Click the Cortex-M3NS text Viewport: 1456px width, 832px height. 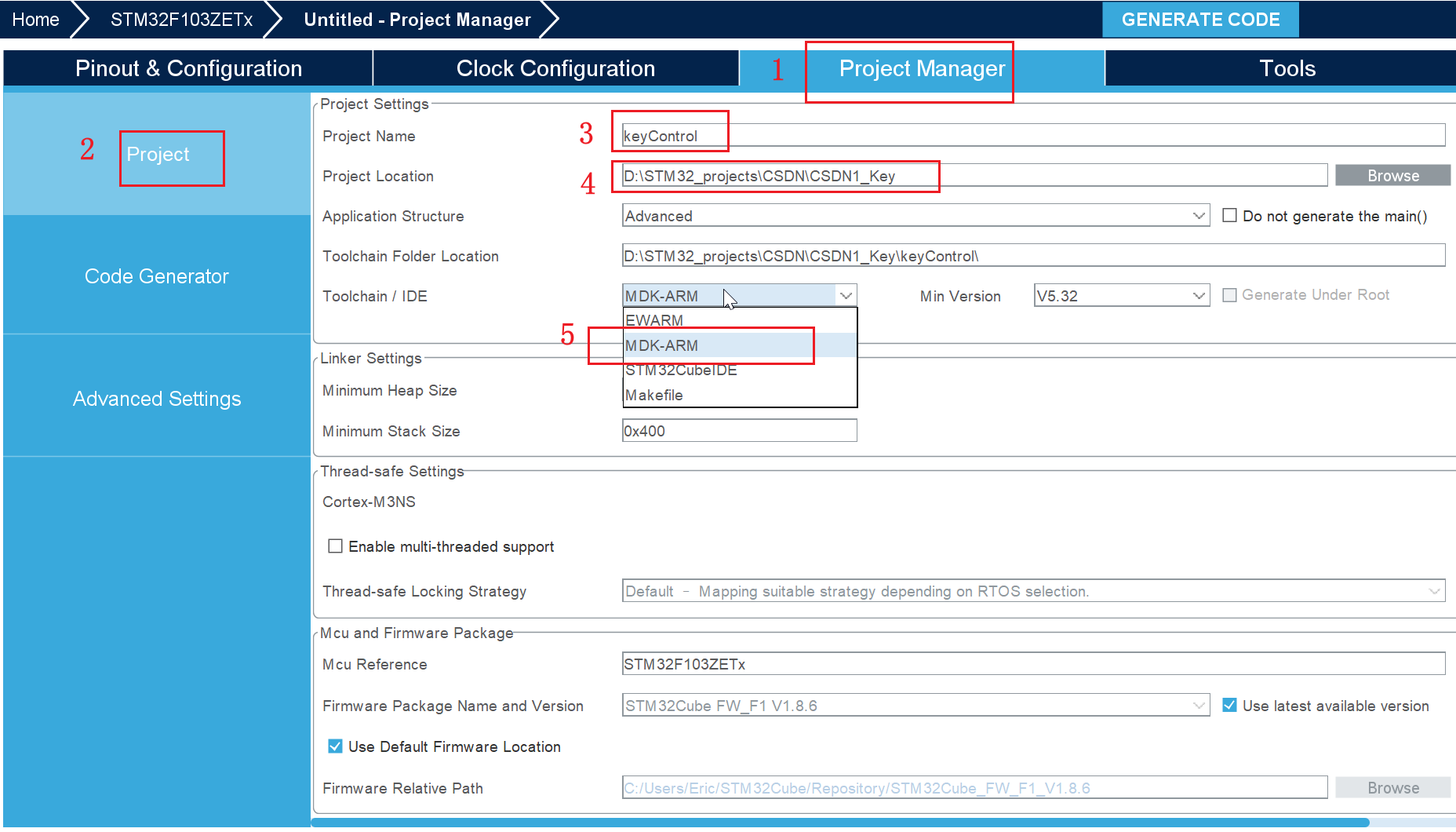[369, 502]
